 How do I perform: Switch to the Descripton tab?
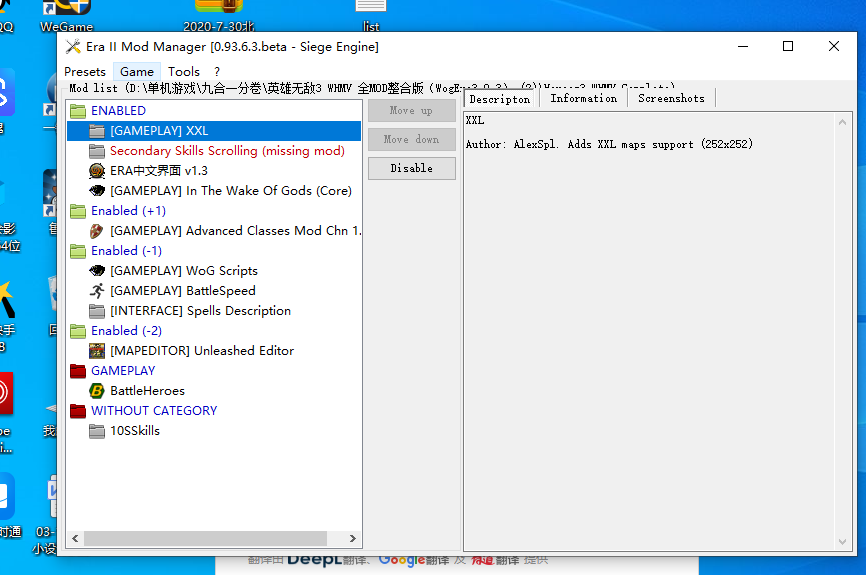[500, 99]
